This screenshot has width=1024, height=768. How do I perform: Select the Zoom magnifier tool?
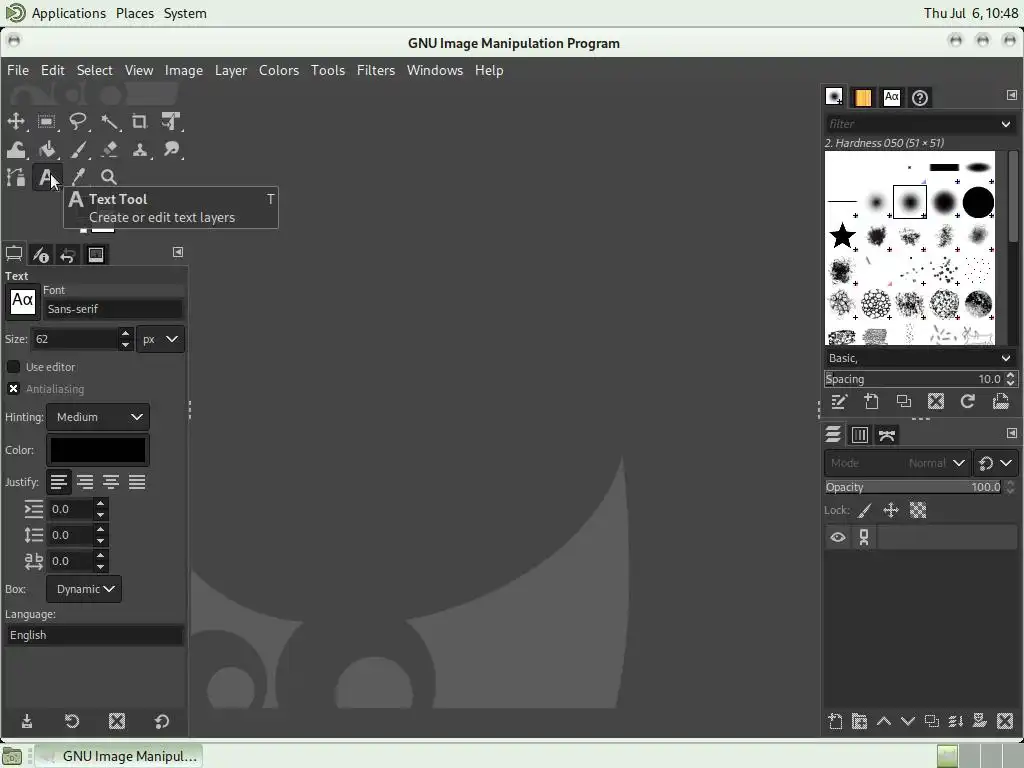(109, 177)
